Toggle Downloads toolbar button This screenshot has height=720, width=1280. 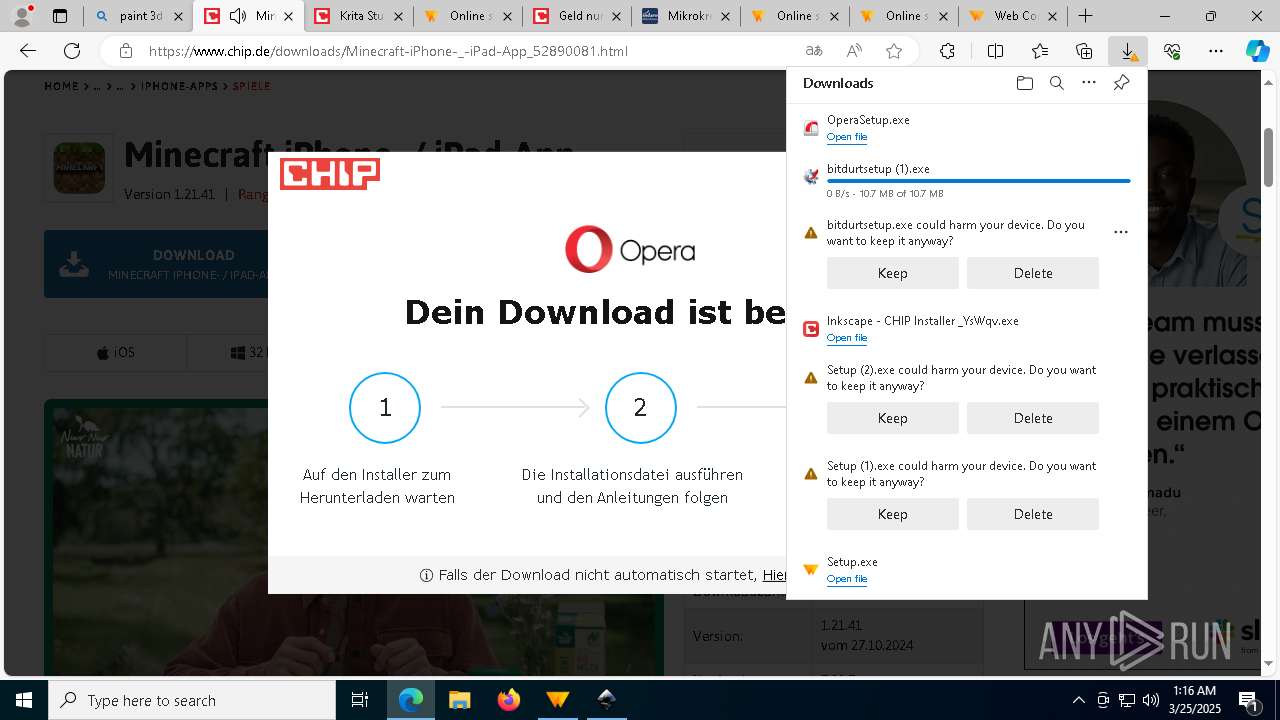pos(1128,51)
